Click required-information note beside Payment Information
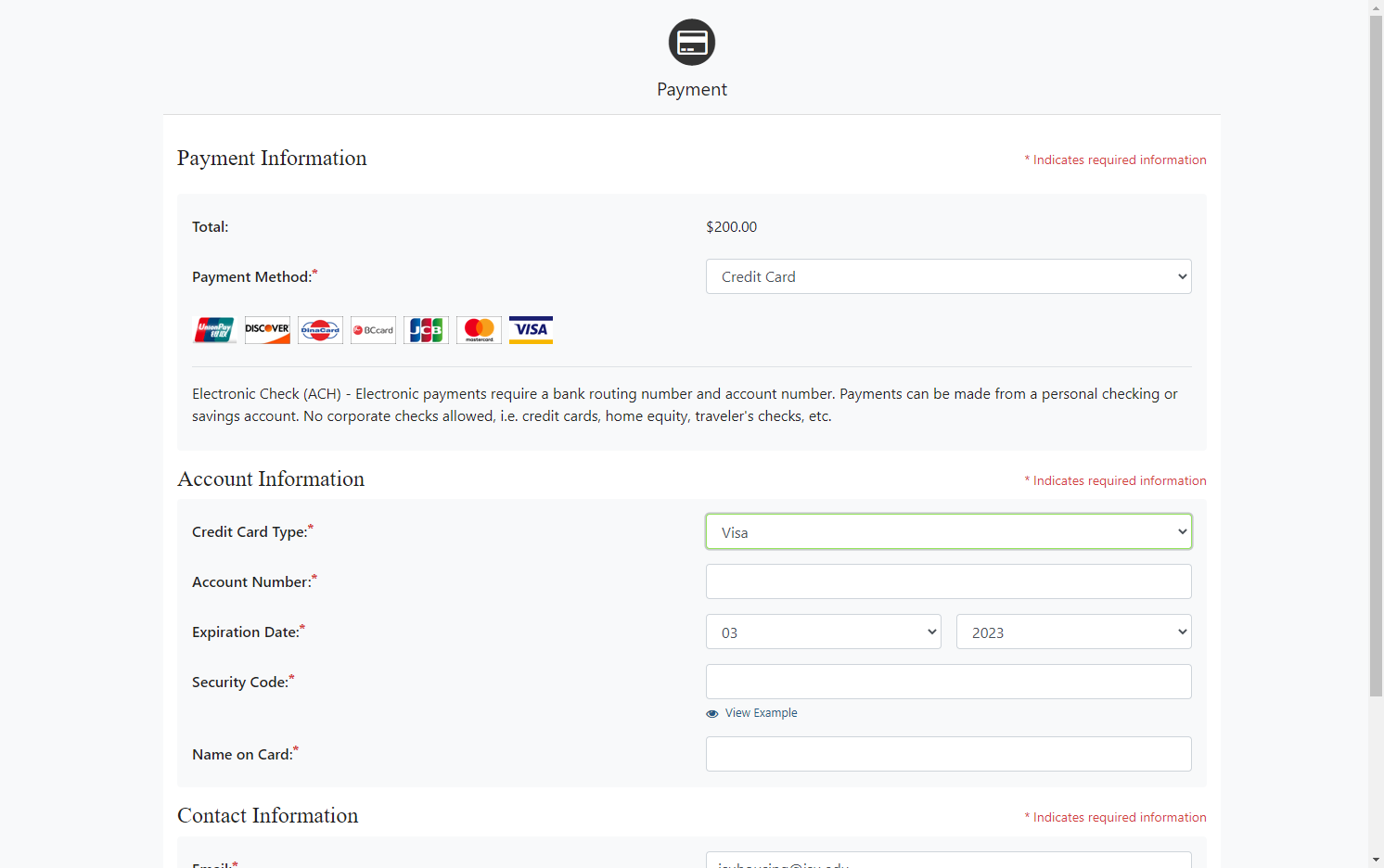Image resolution: width=1384 pixels, height=868 pixels. (1116, 160)
